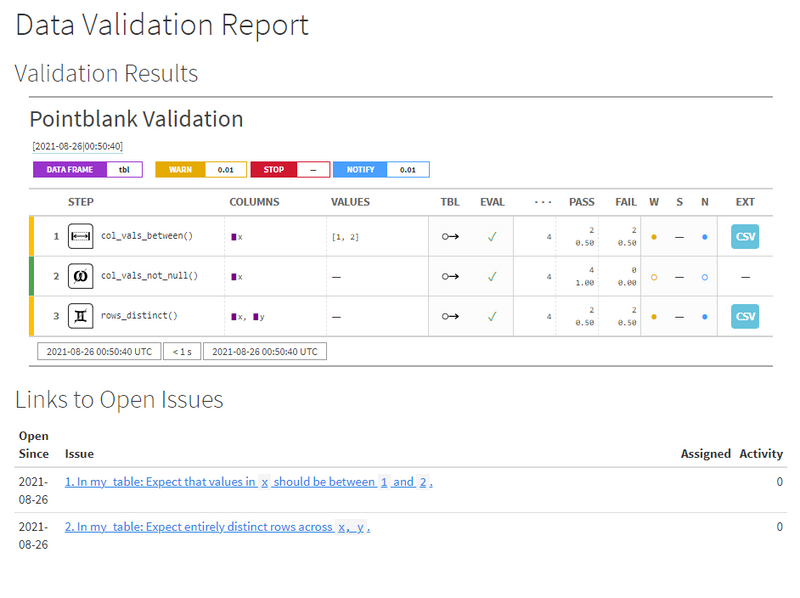800x598 pixels.
Task: Click the DATA FRAME tbl badge
Action: pos(88,169)
